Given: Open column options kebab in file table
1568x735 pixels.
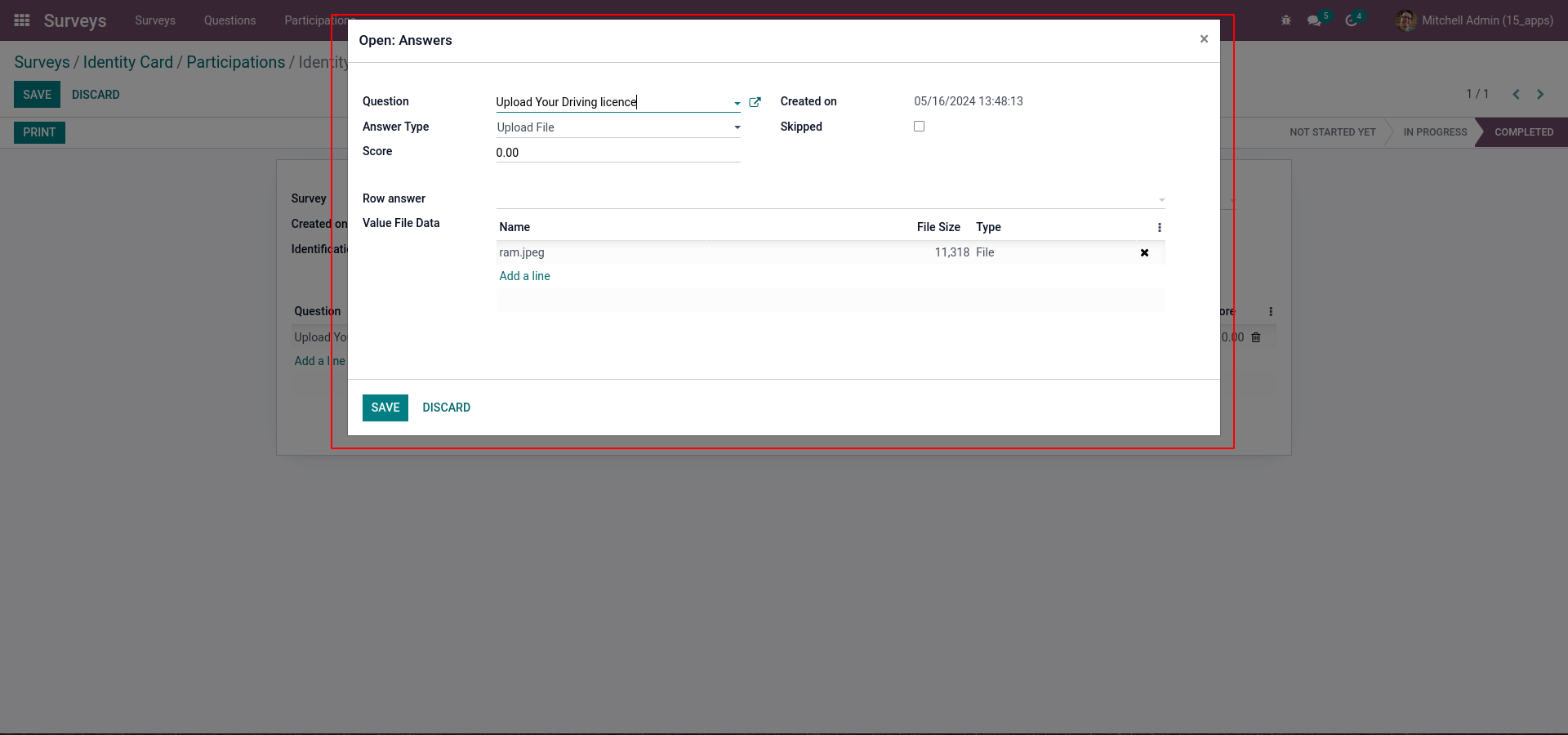Looking at the screenshot, I should [x=1159, y=228].
